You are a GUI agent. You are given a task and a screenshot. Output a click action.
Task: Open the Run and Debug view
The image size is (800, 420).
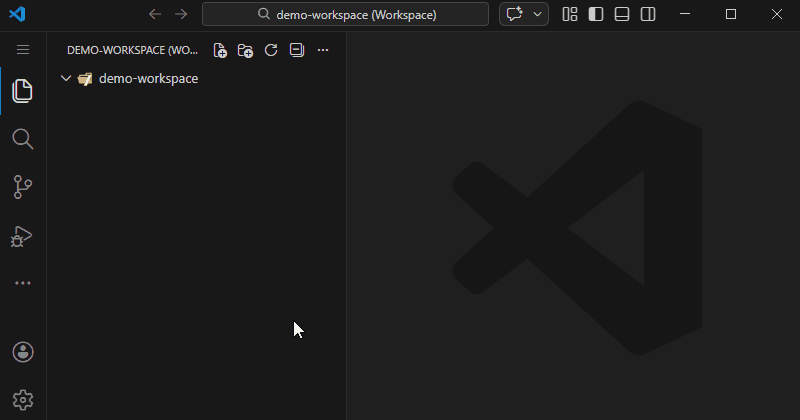21,236
